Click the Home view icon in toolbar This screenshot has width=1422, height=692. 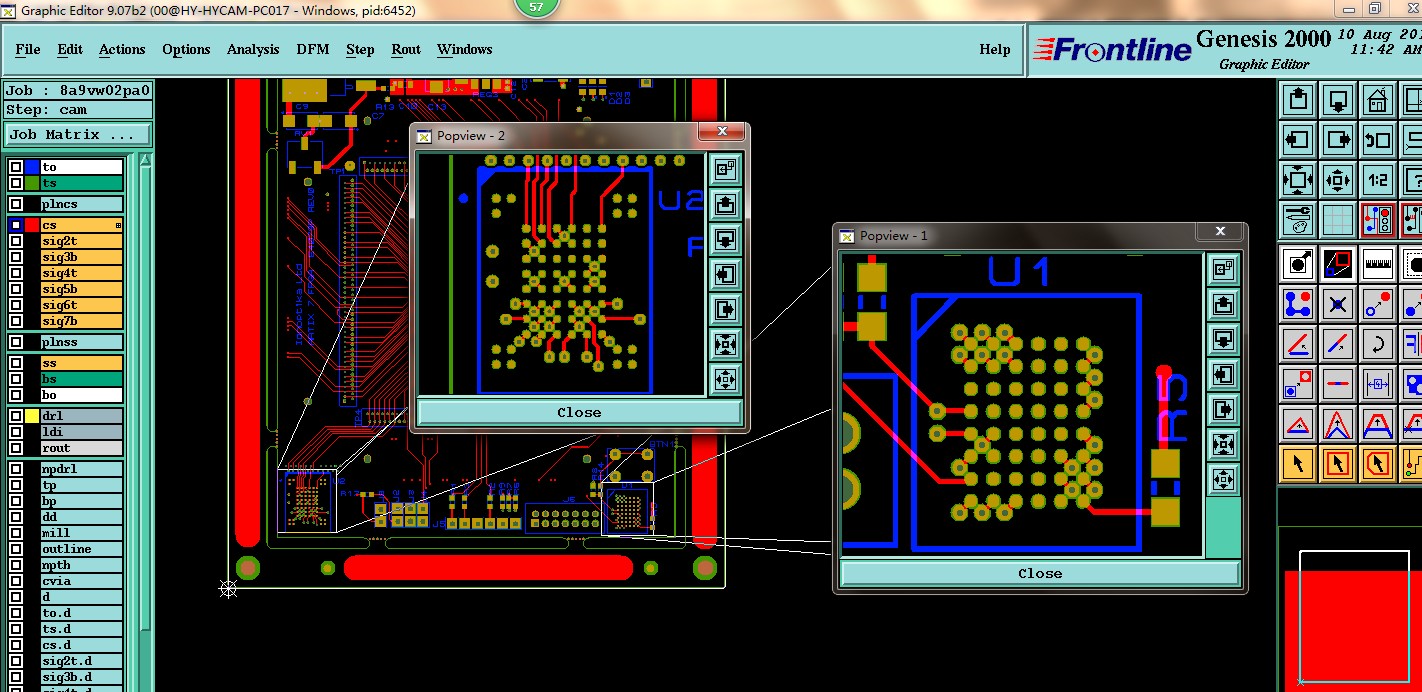click(x=1378, y=100)
